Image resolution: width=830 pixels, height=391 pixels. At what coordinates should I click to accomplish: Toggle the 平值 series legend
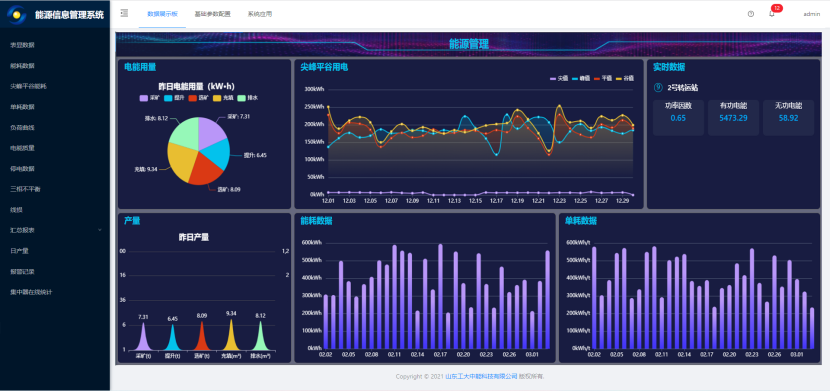(603, 78)
